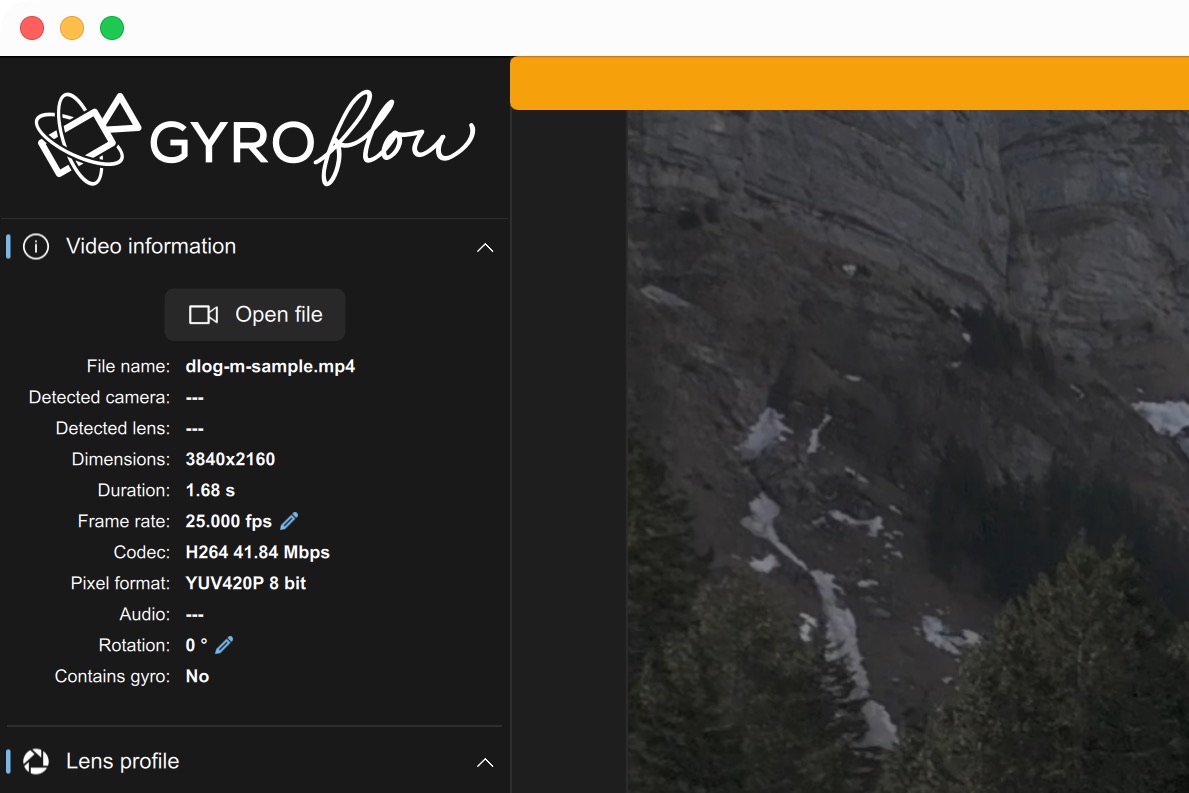Image resolution: width=1189 pixels, height=793 pixels.
Task: Click the Video information info icon
Action: click(36, 246)
